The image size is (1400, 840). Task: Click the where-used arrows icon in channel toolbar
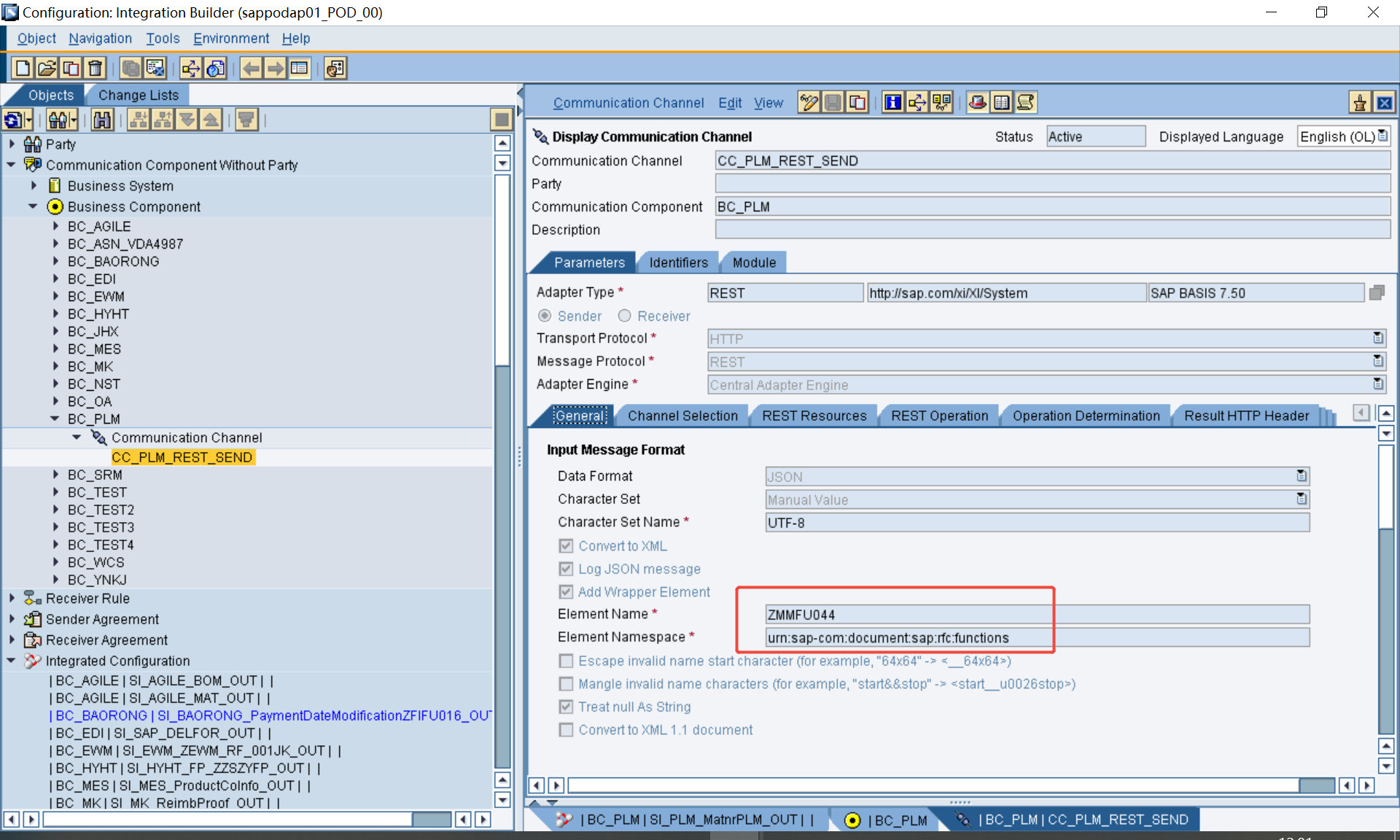pos(917,103)
